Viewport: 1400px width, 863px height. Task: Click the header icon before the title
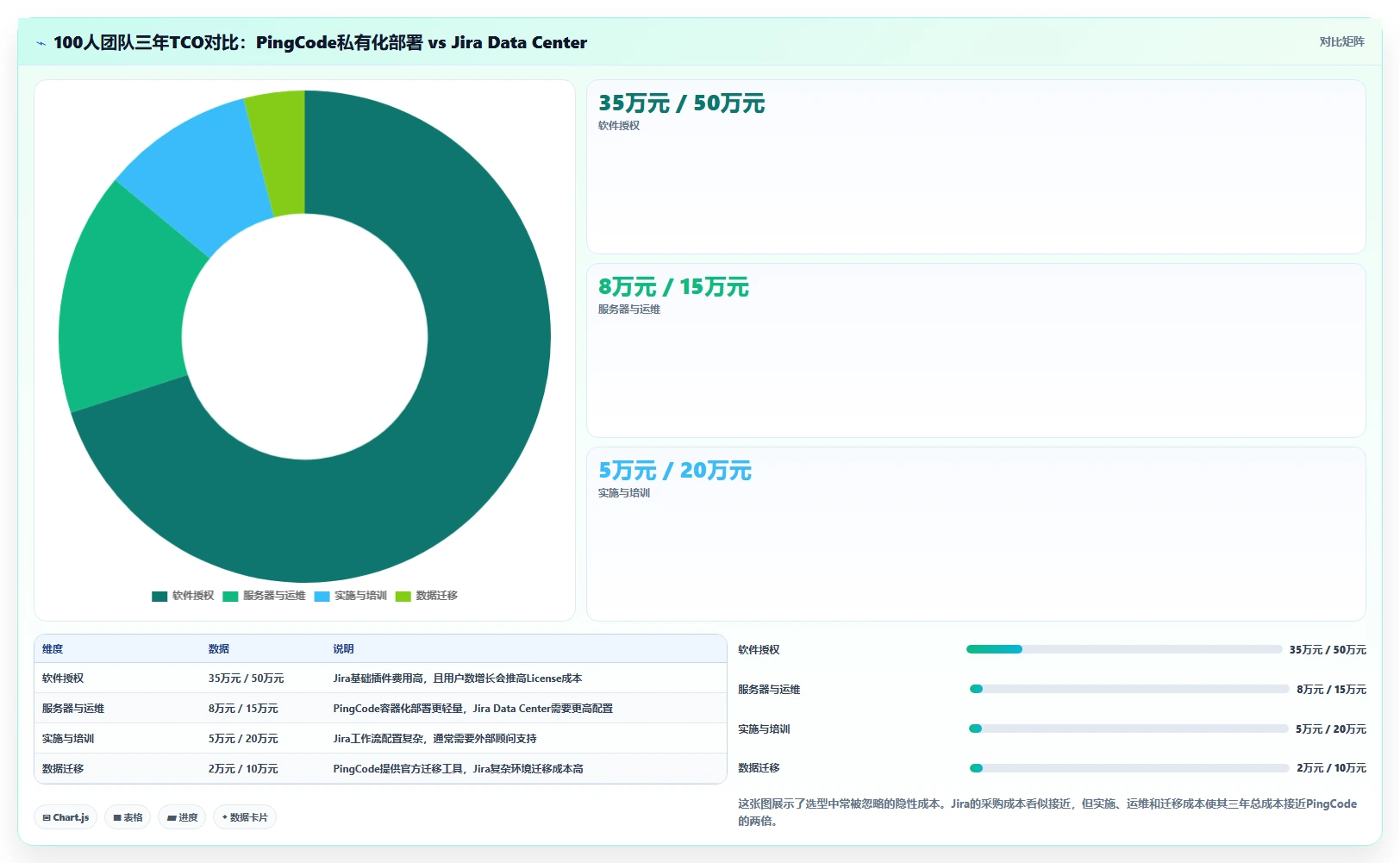click(x=41, y=43)
